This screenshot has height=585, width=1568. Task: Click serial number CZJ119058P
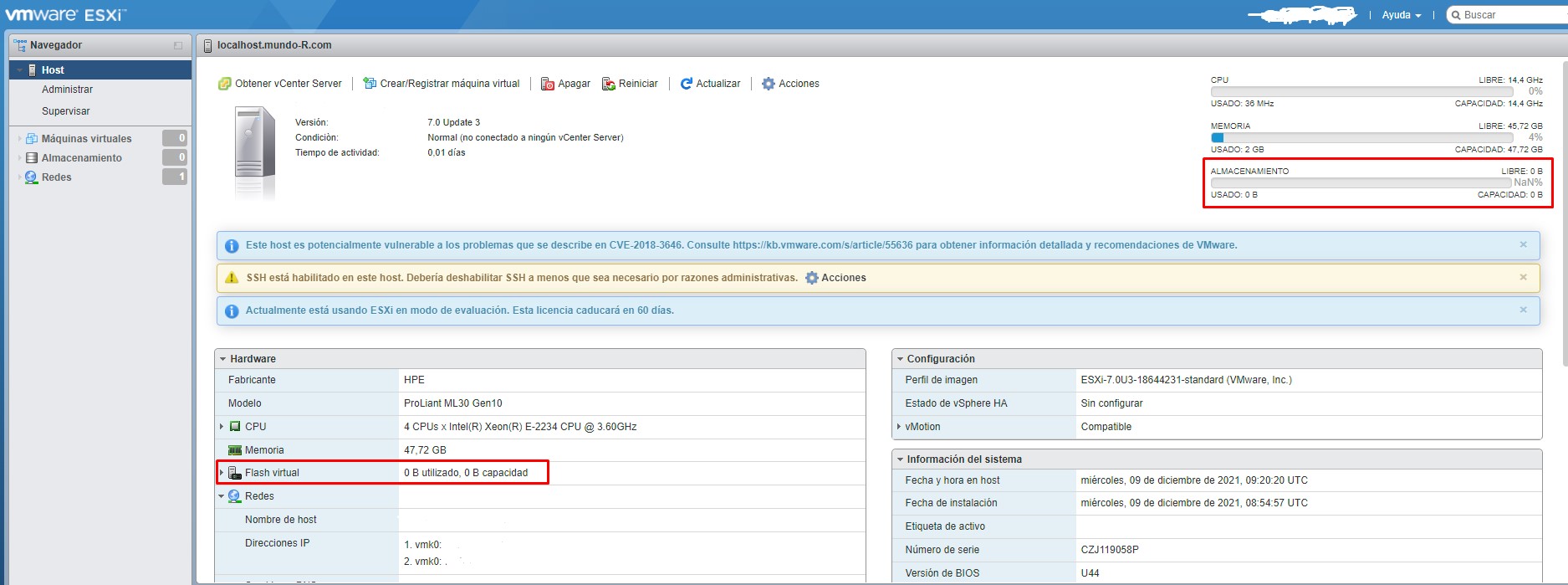[1110, 550]
